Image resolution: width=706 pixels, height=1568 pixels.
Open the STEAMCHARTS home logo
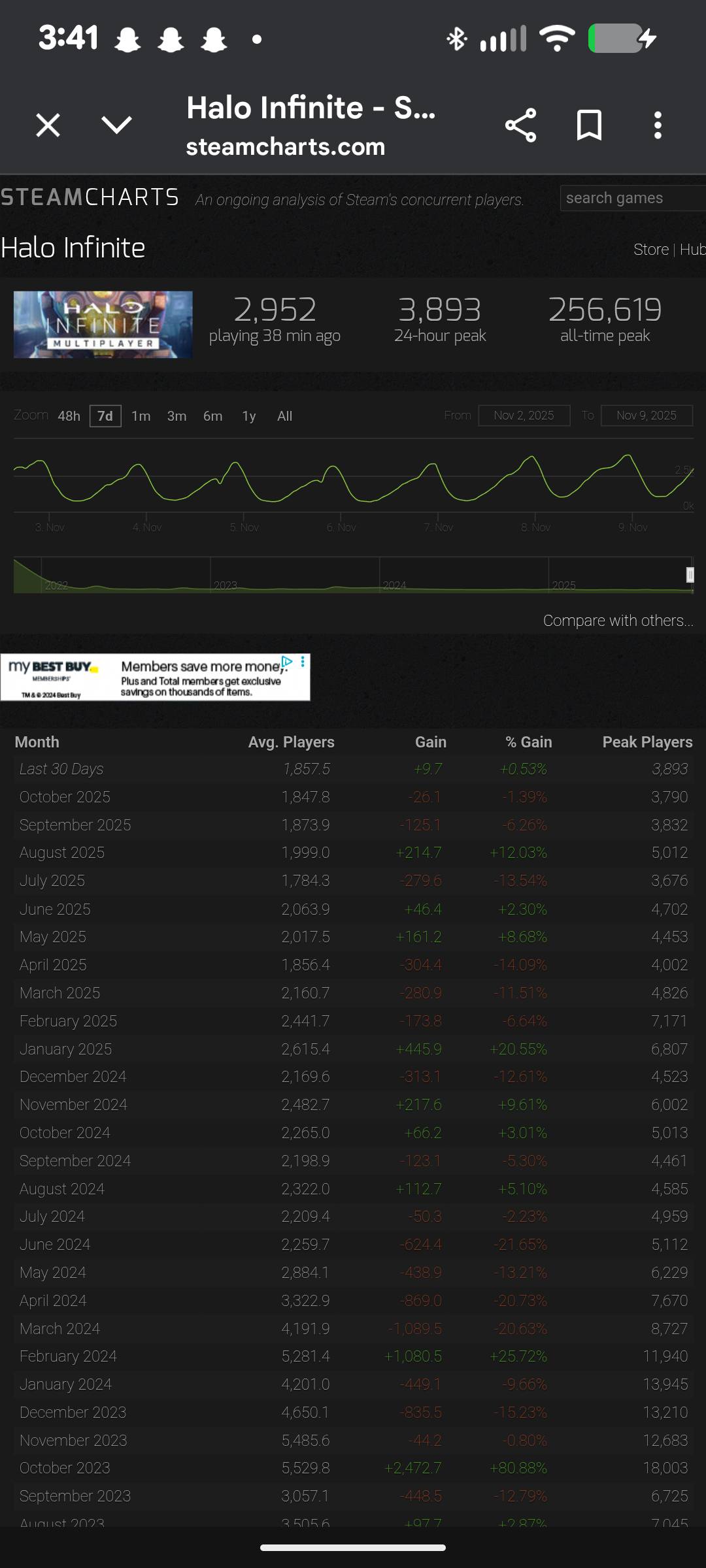pos(90,197)
